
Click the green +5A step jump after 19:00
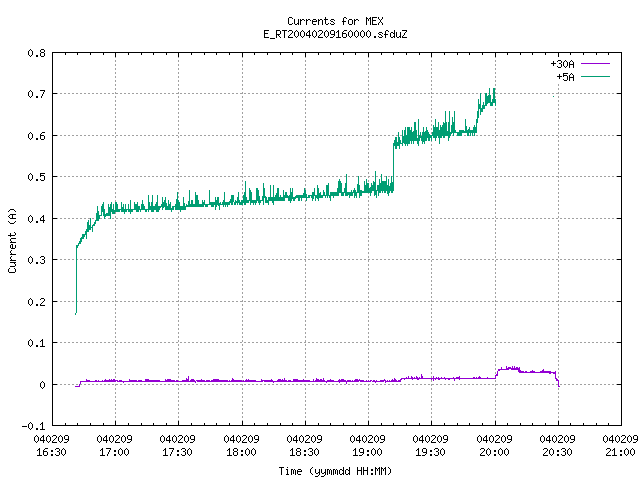(393, 165)
